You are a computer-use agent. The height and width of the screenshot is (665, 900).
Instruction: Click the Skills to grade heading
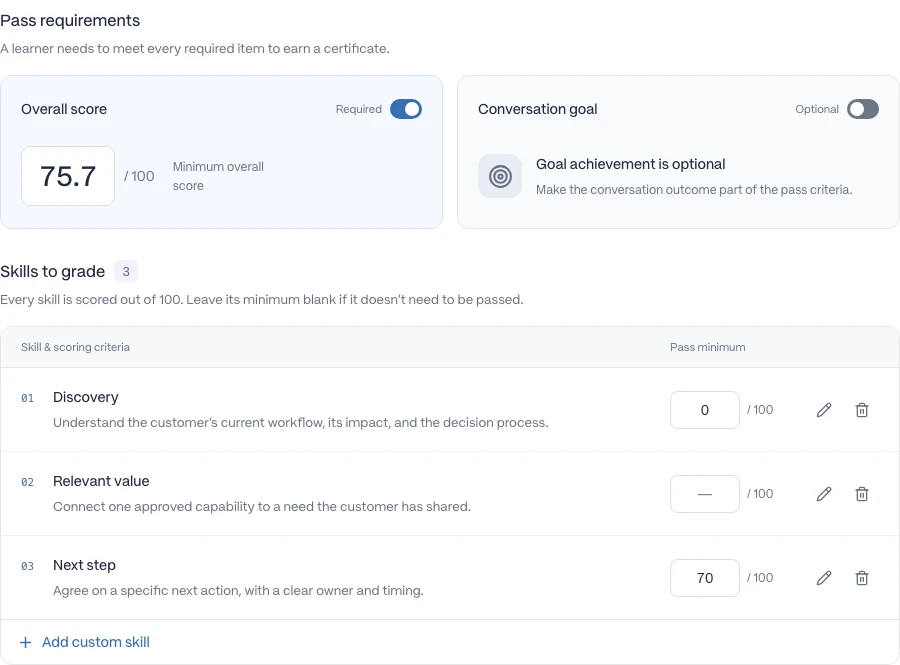52,271
